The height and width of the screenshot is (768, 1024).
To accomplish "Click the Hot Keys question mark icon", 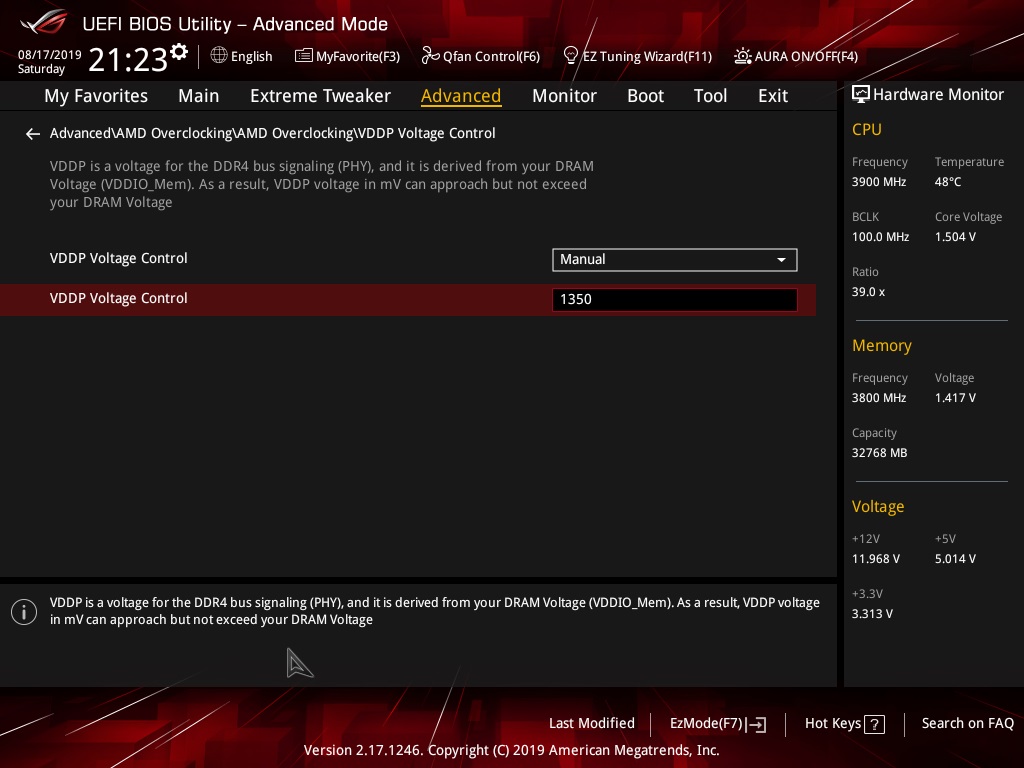I will [x=874, y=724].
